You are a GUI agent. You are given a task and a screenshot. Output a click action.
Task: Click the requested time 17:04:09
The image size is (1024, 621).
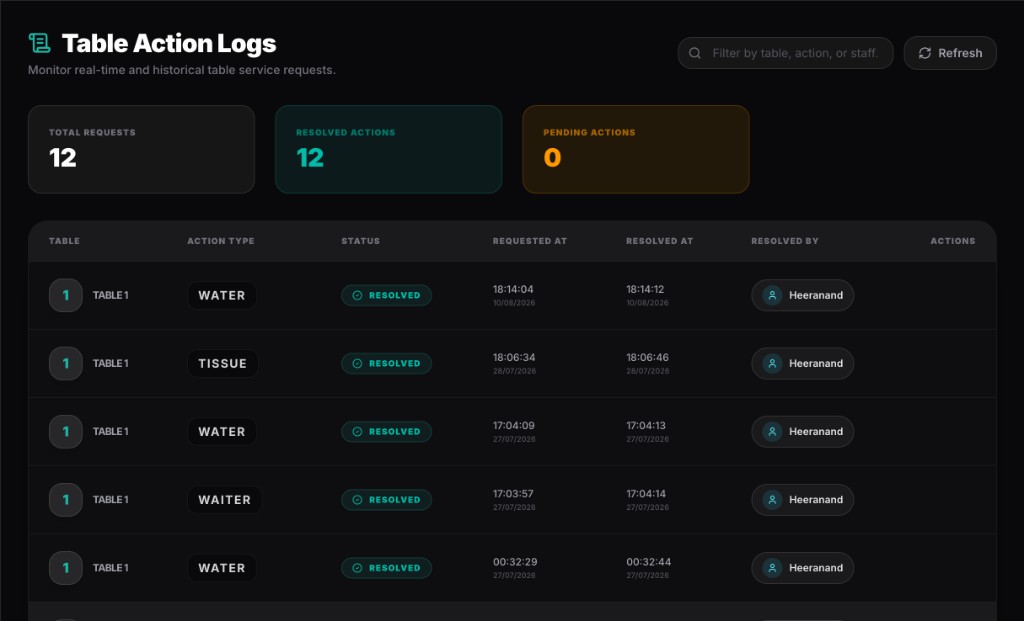tap(513, 426)
